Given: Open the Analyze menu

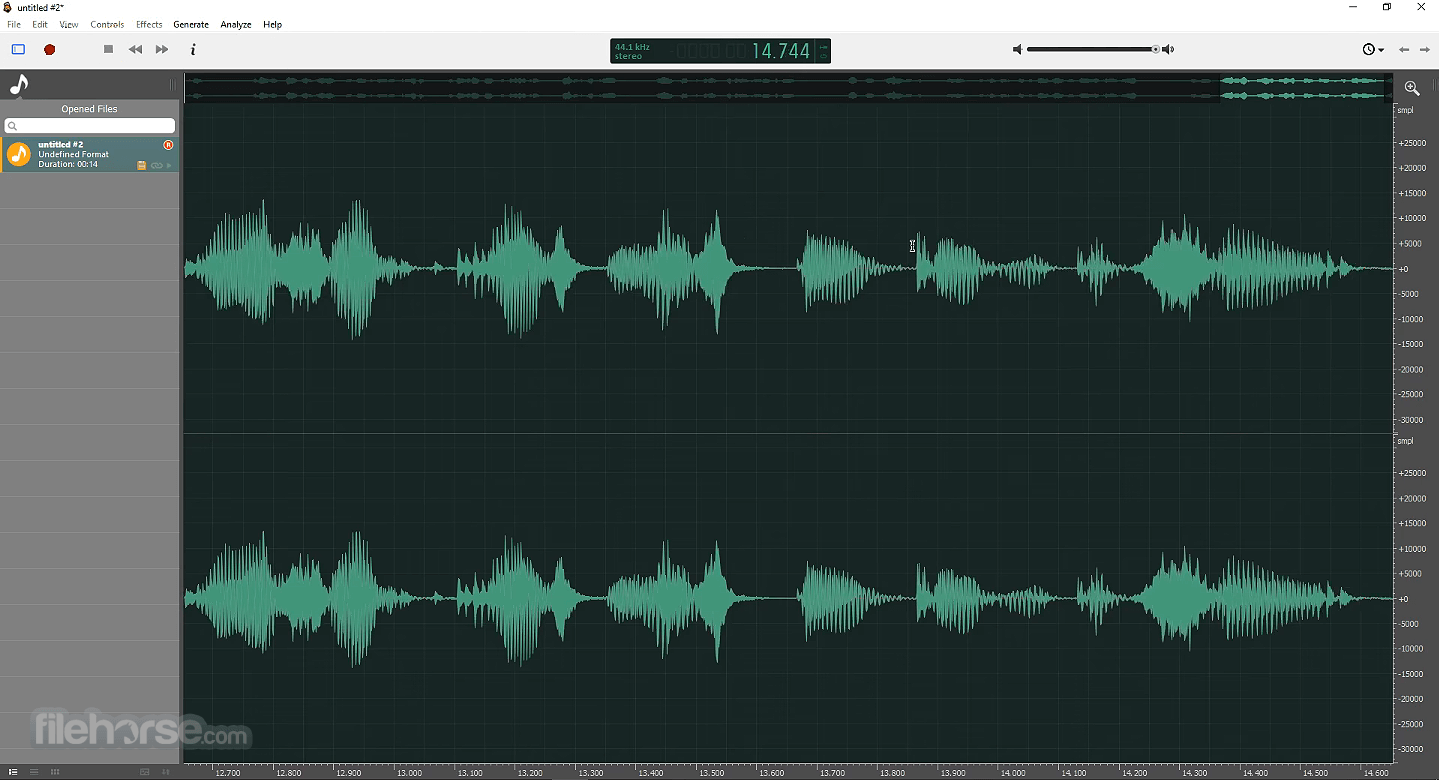Looking at the screenshot, I should coord(236,24).
